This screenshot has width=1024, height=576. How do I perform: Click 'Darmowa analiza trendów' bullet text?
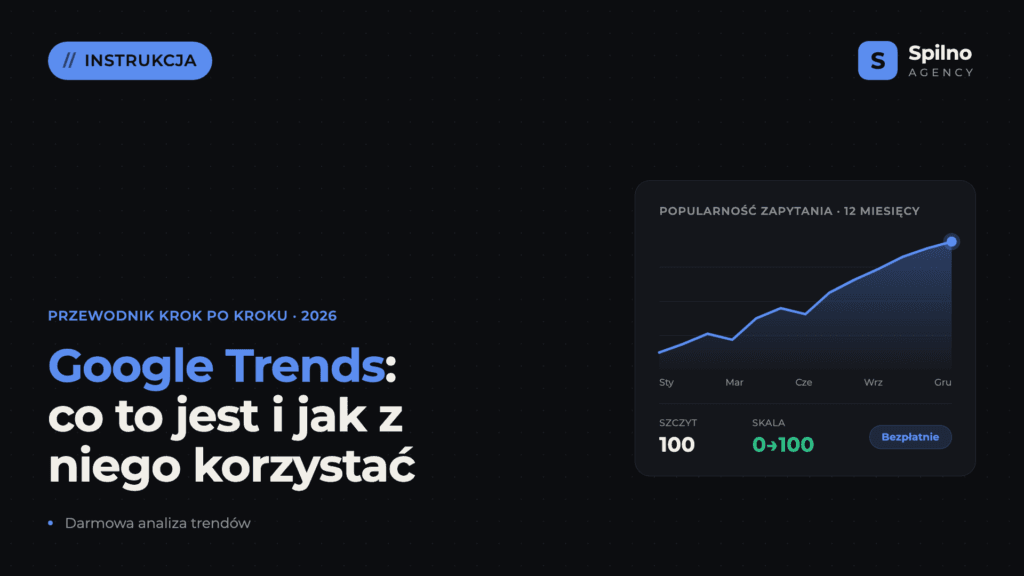[x=157, y=523]
